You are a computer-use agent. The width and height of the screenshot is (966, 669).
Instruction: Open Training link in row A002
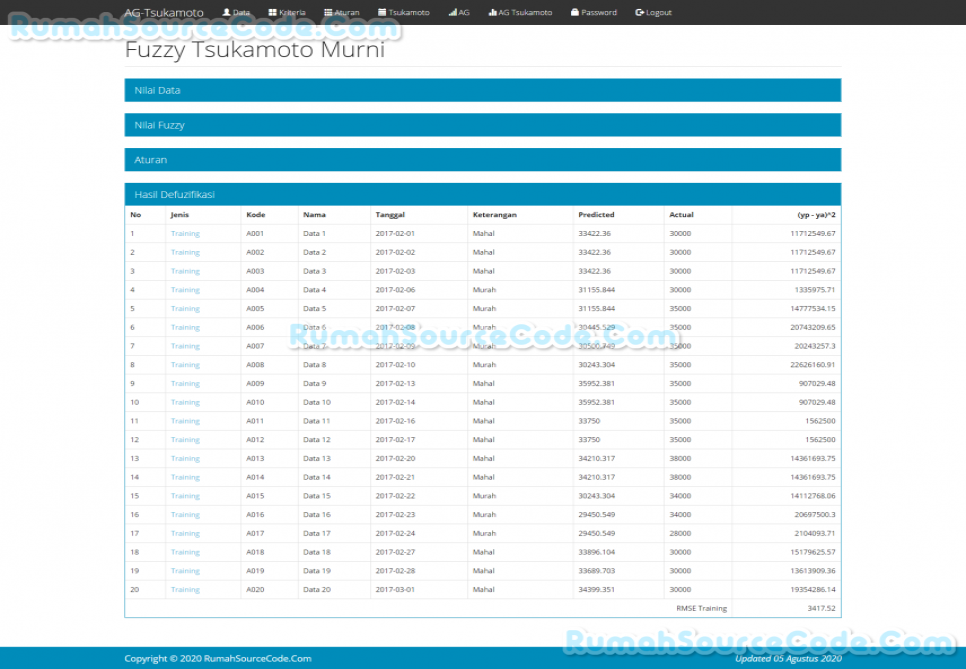click(185, 253)
